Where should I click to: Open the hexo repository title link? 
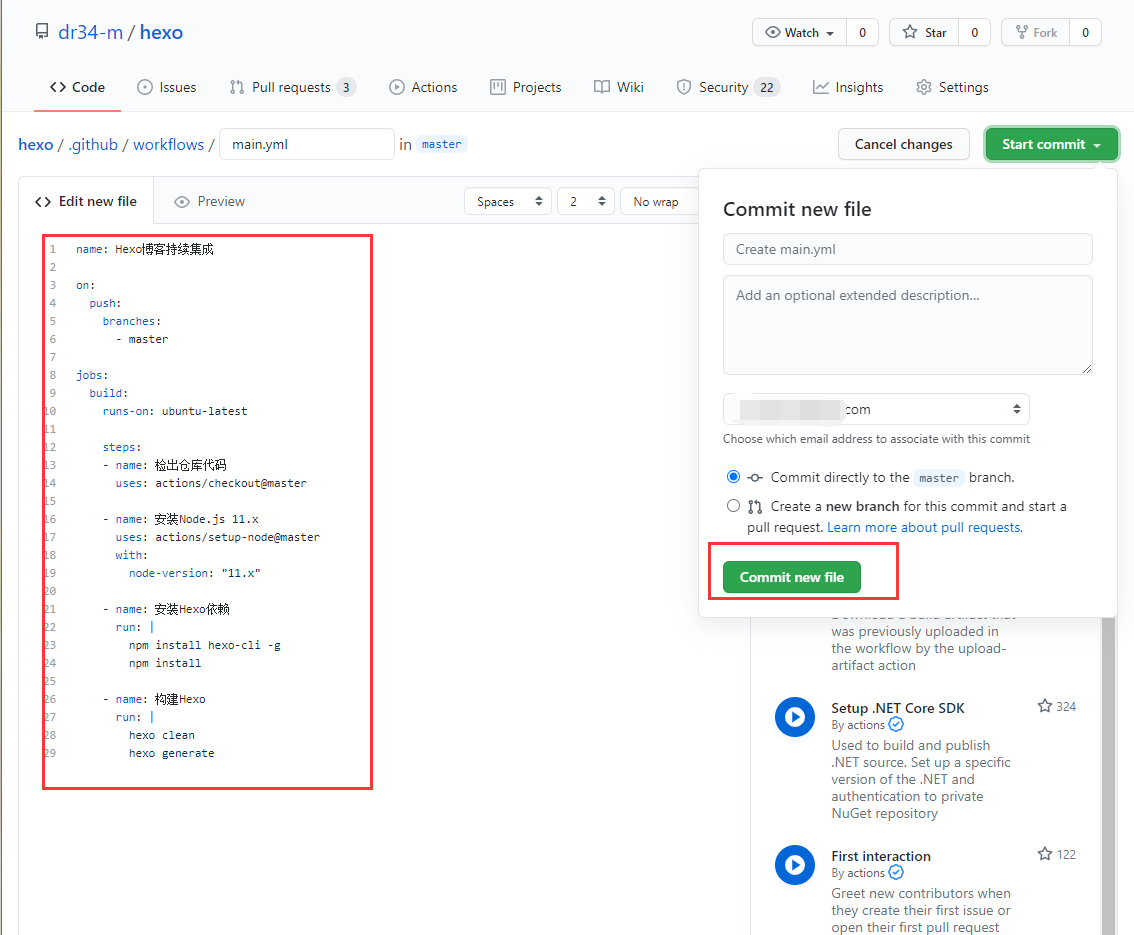pos(161,33)
